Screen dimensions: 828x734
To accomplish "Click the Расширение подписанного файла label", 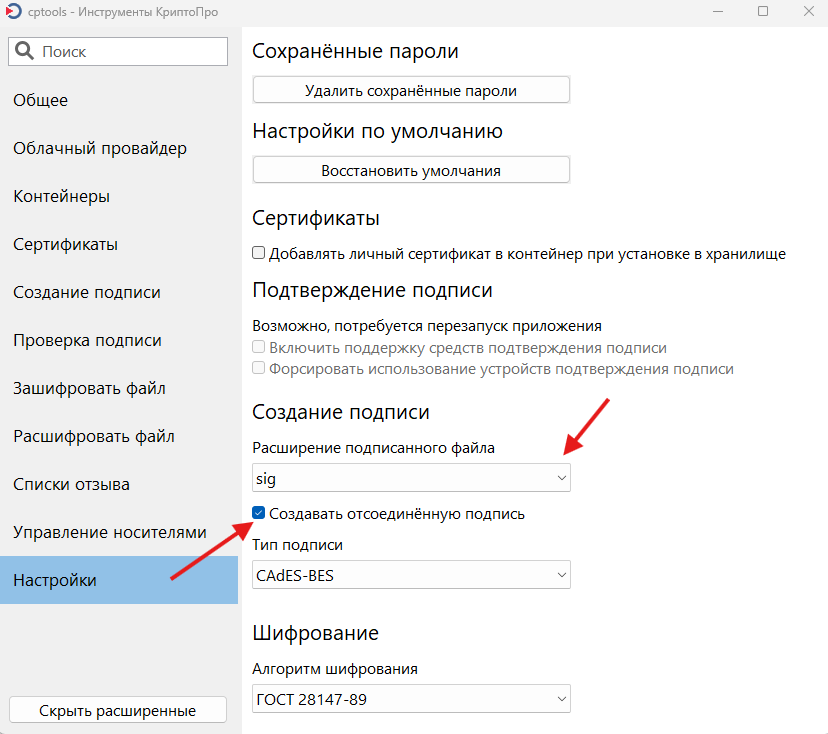I will click(x=373, y=448).
